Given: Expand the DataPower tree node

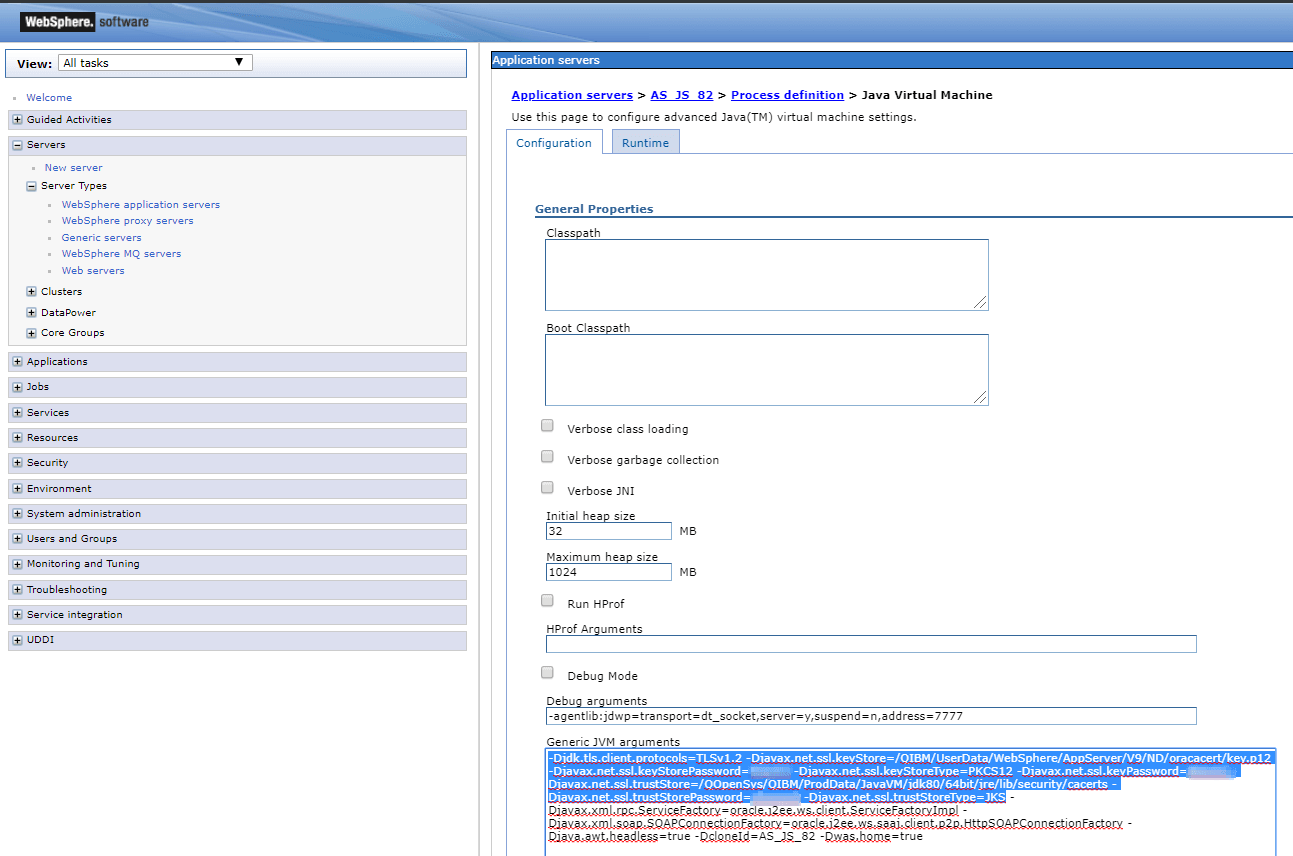Looking at the screenshot, I should pyautogui.click(x=32, y=313).
